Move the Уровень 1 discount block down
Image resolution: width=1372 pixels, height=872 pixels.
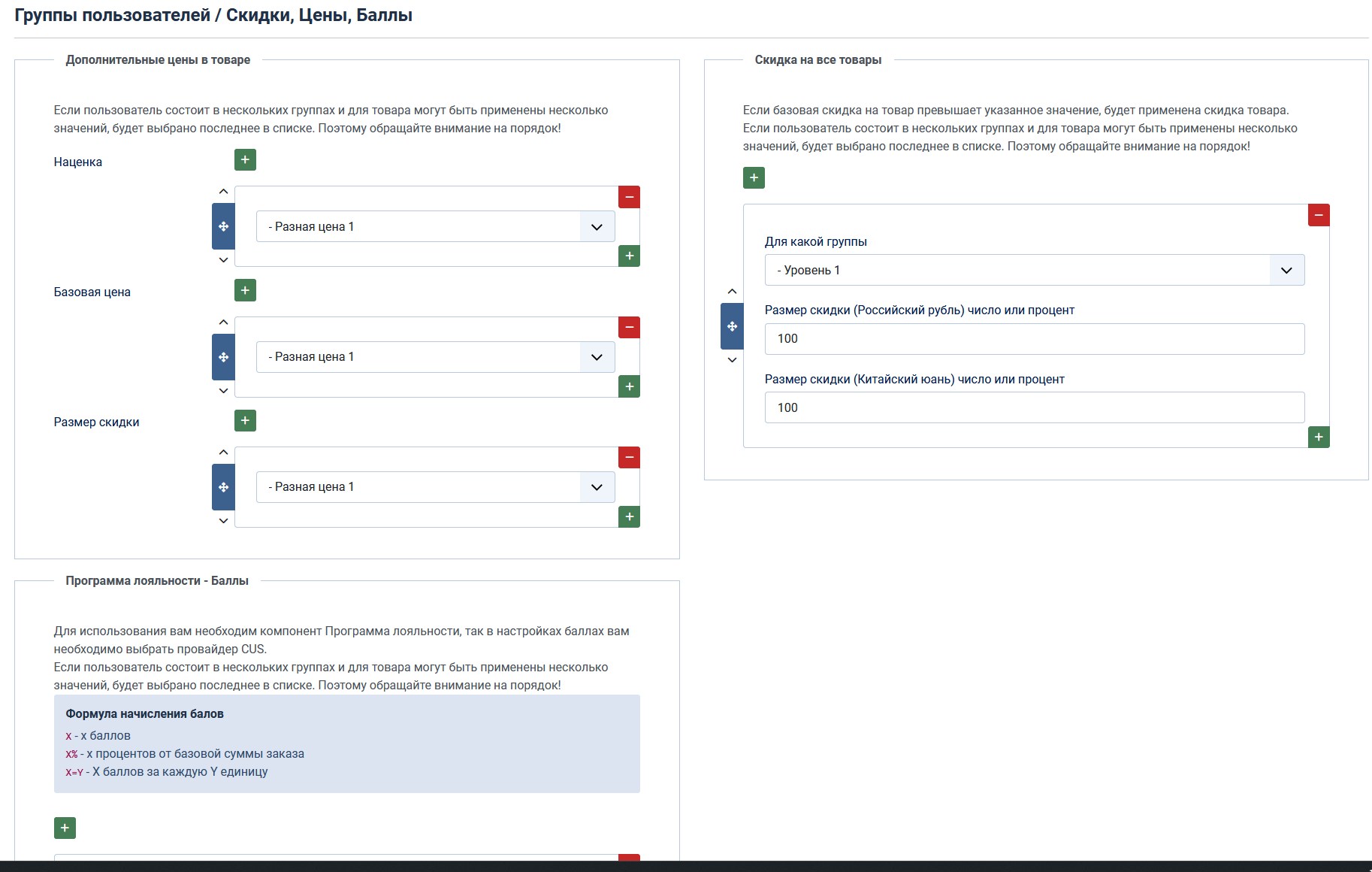tap(732, 360)
